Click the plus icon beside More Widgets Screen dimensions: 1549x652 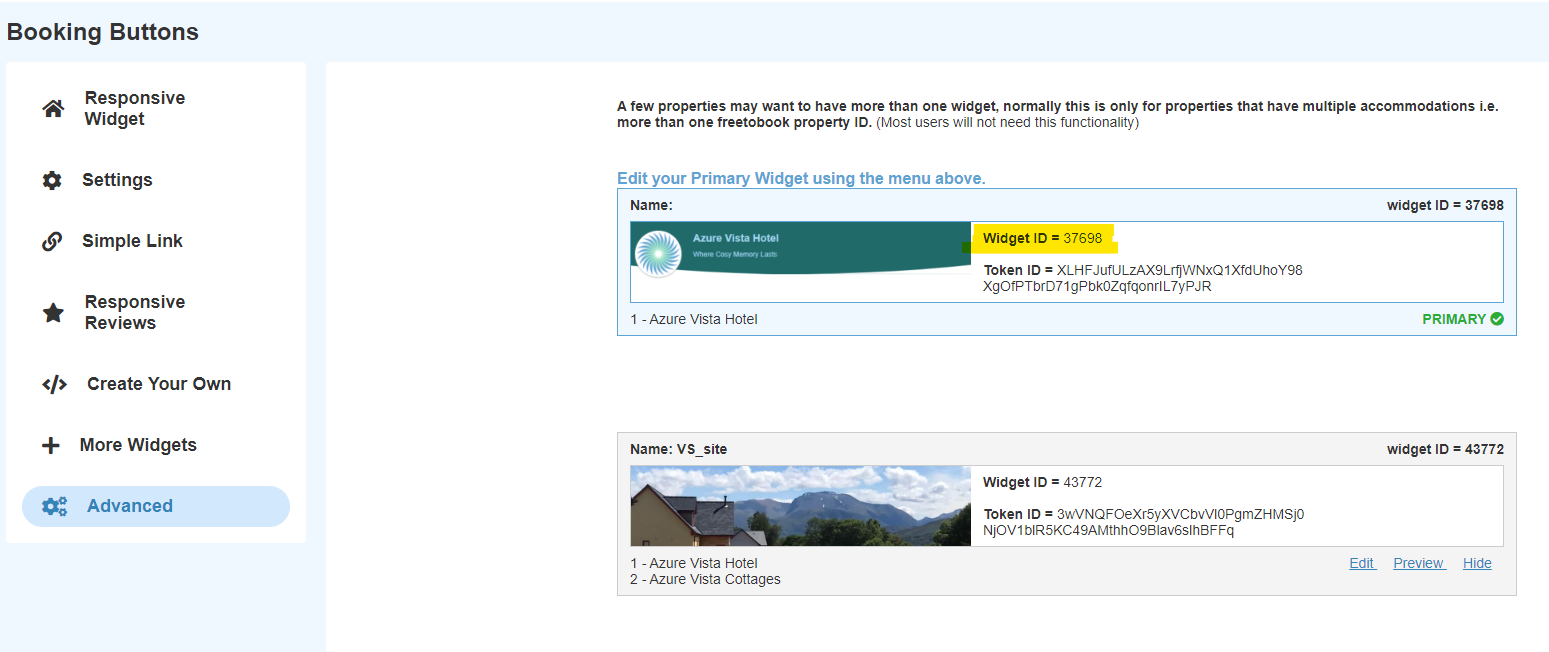click(x=51, y=446)
